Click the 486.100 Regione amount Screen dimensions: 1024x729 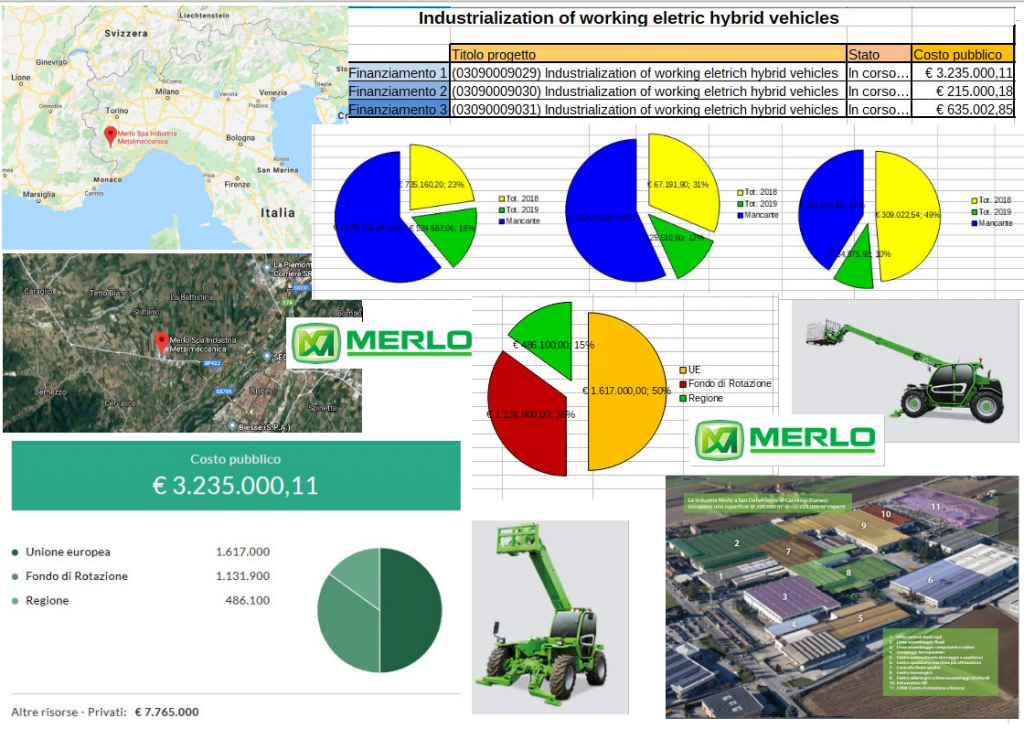pyautogui.click(x=248, y=600)
